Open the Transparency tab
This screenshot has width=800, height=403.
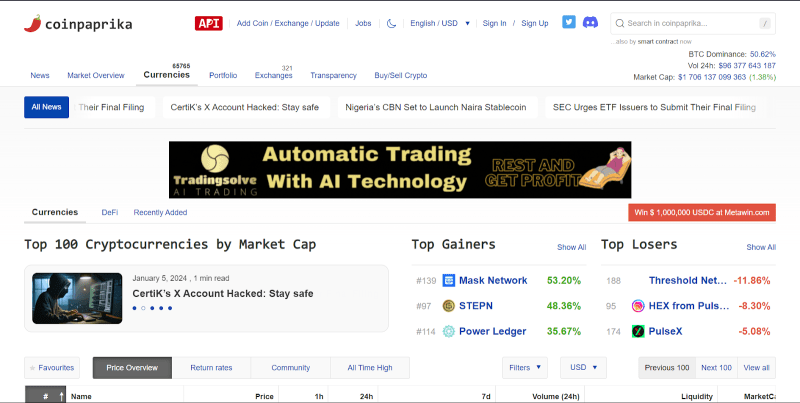(333, 75)
